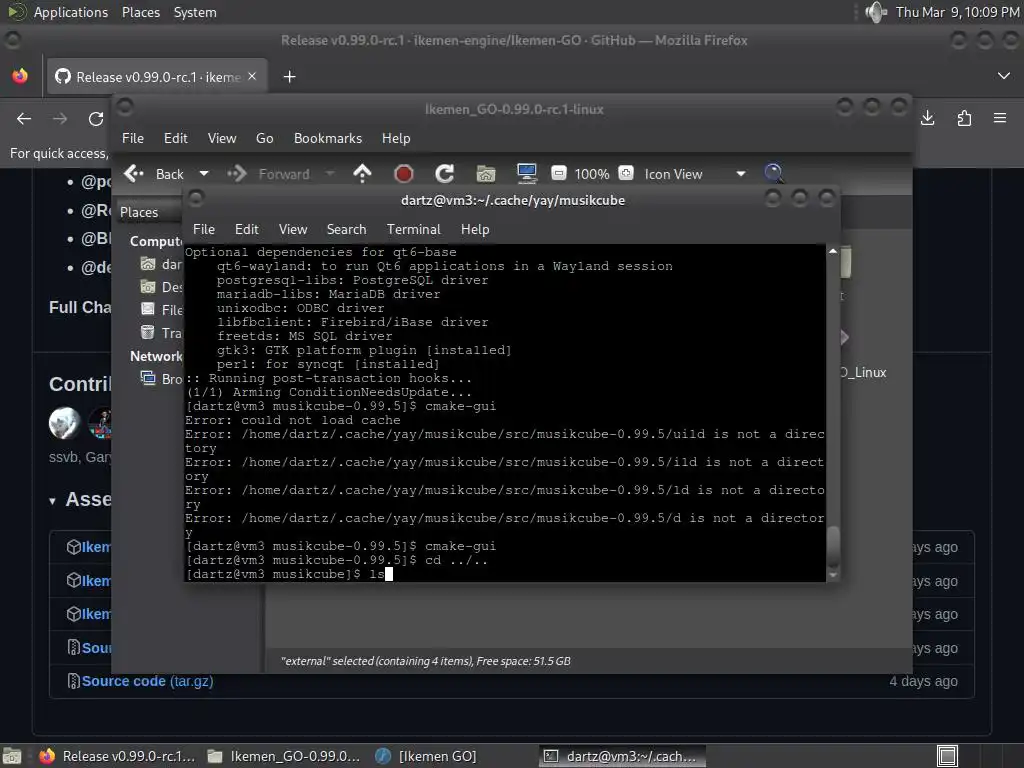Reload folder with the refresh icon
The image size is (1024, 768).
(x=445, y=174)
